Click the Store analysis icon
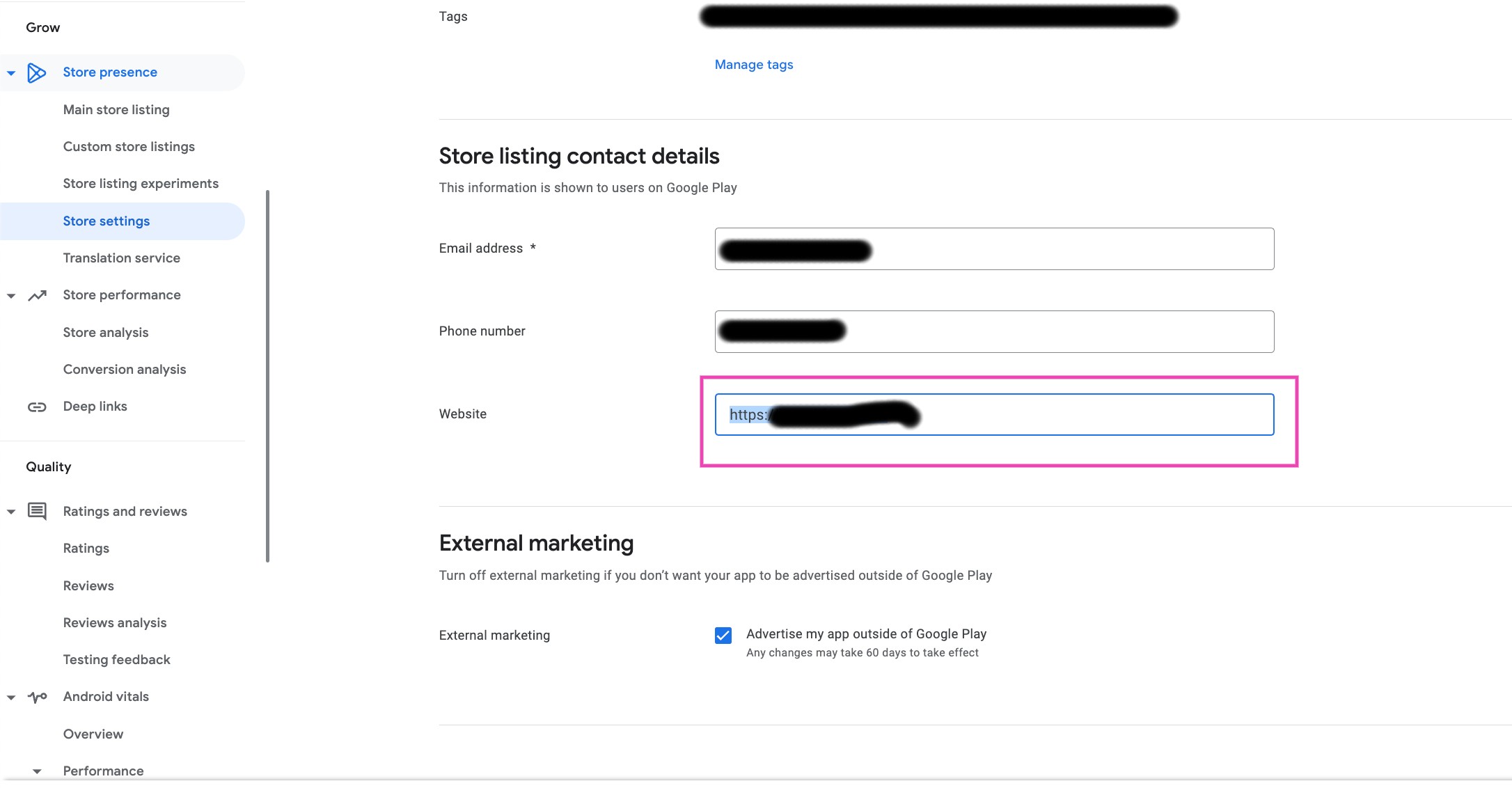The width and height of the screenshot is (1512, 788). click(x=106, y=331)
